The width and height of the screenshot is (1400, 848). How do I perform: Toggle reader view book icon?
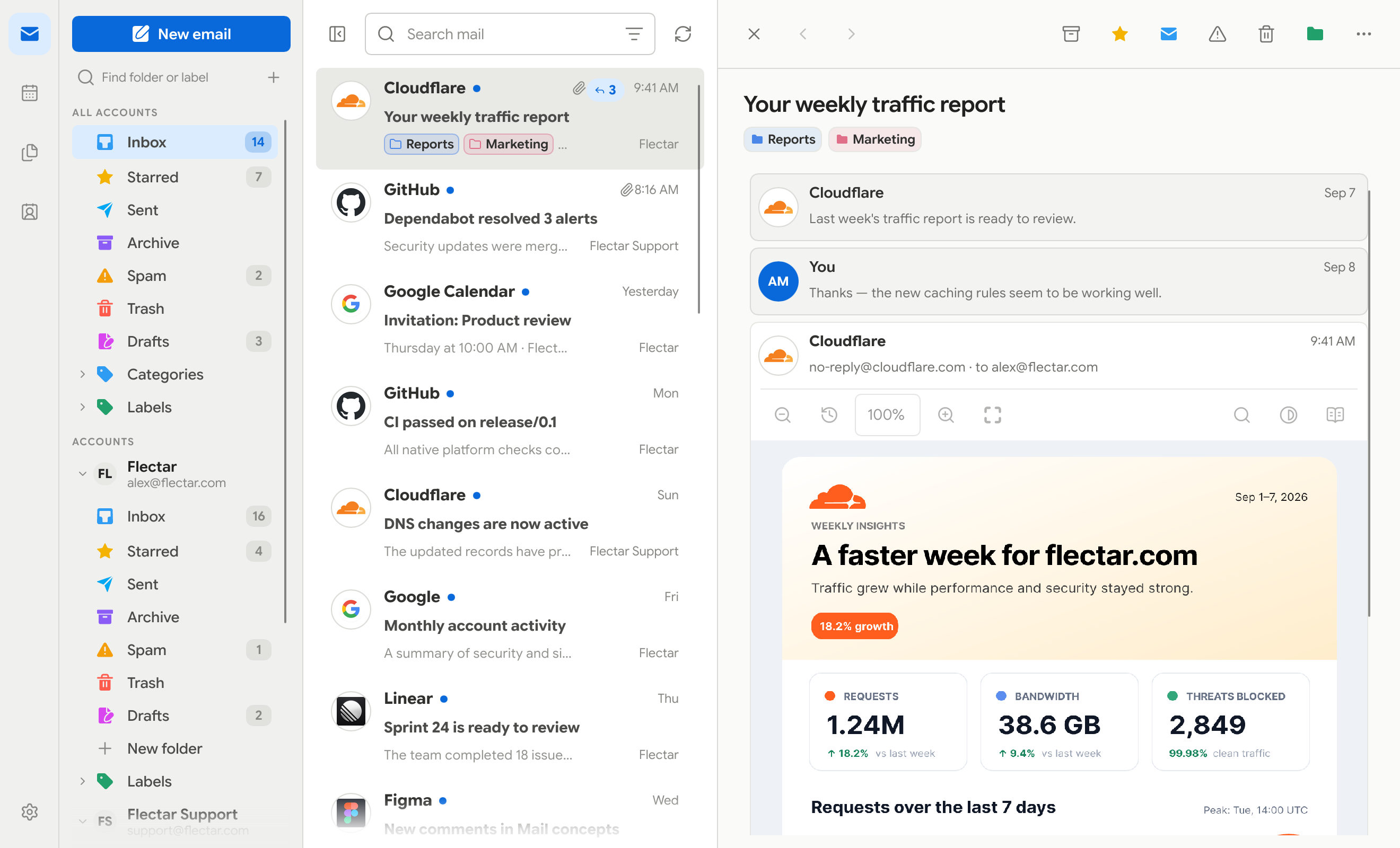click(x=1335, y=415)
